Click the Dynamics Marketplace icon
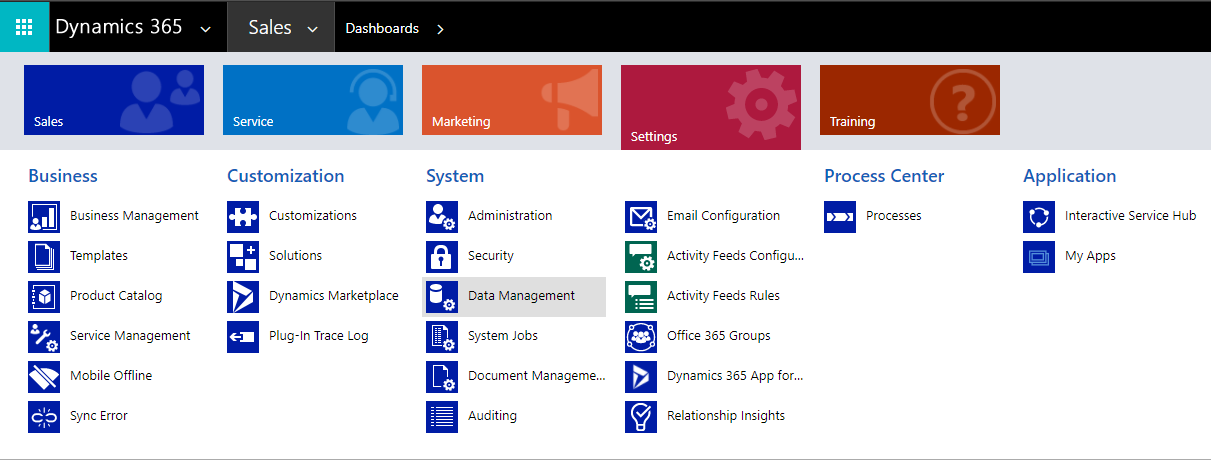The width and height of the screenshot is (1211, 460). [243, 297]
